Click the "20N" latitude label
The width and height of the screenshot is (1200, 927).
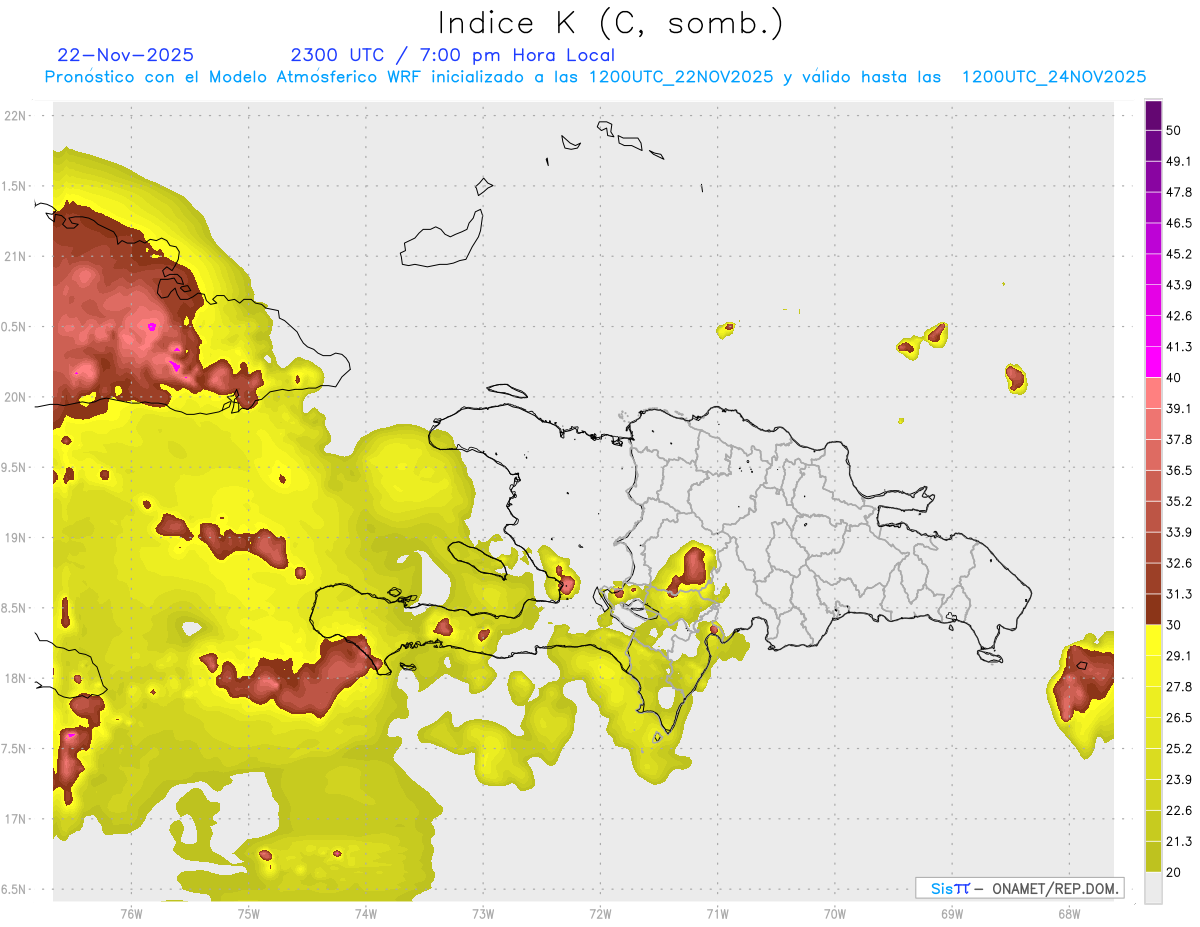(15, 397)
